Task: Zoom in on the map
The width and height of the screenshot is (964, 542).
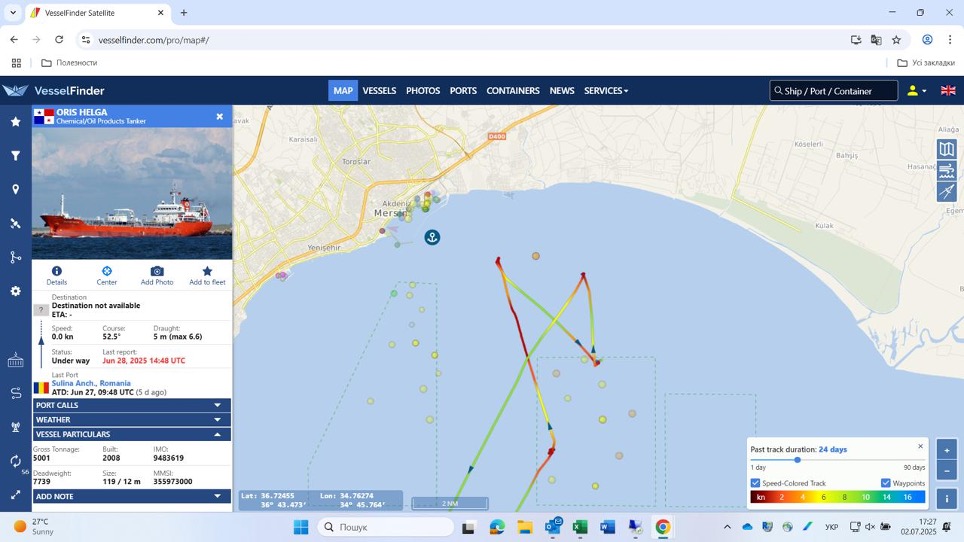Action: tap(947, 449)
